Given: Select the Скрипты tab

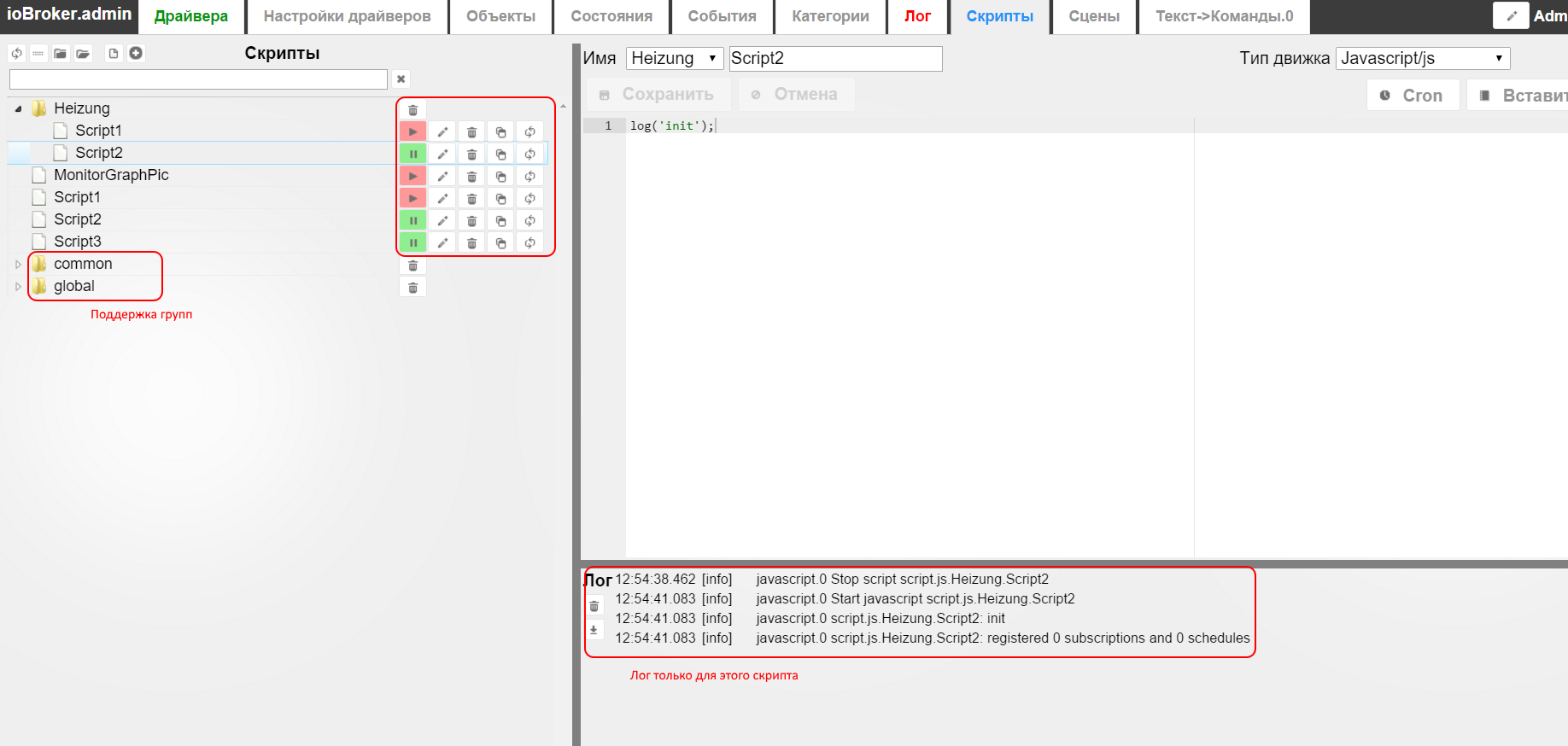Looking at the screenshot, I should click(999, 16).
